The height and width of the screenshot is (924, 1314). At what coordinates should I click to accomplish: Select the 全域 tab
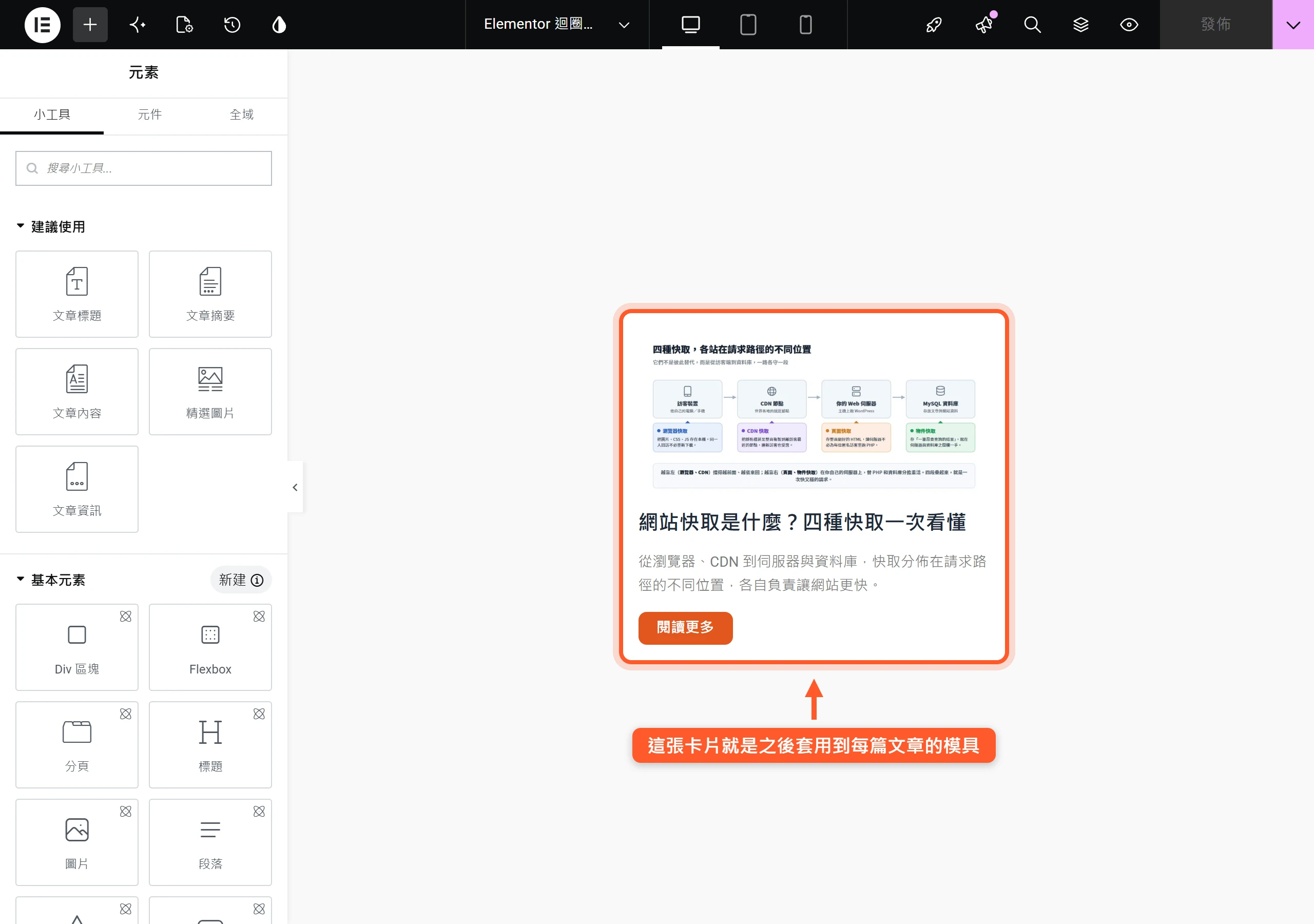pyautogui.click(x=242, y=114)
